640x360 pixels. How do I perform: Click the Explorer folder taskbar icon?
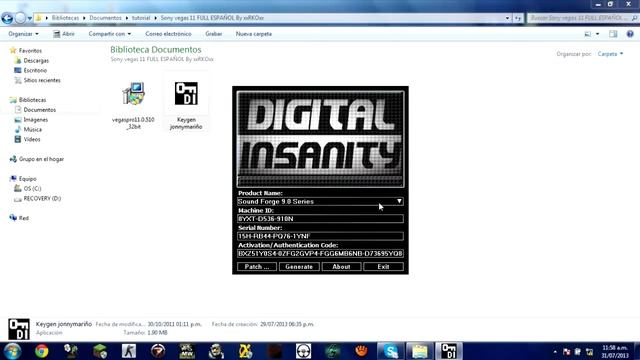[420, 351]
